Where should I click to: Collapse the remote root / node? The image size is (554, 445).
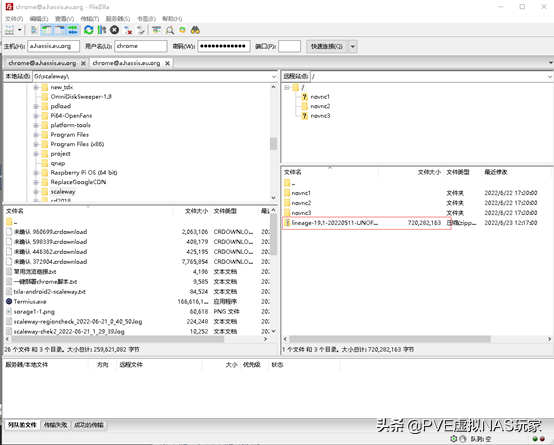(287, 87)
